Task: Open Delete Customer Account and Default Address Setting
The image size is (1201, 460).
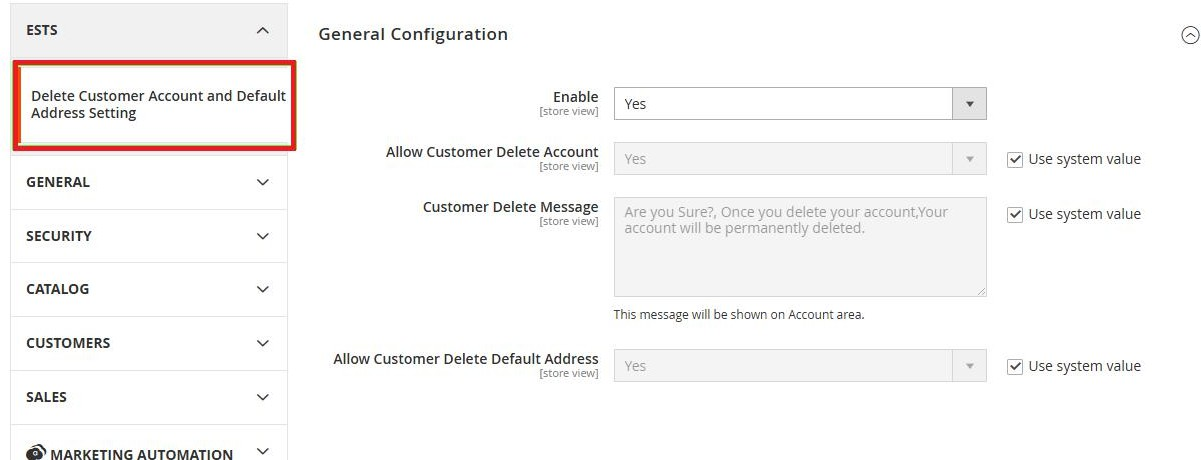Action: (157, 105)
